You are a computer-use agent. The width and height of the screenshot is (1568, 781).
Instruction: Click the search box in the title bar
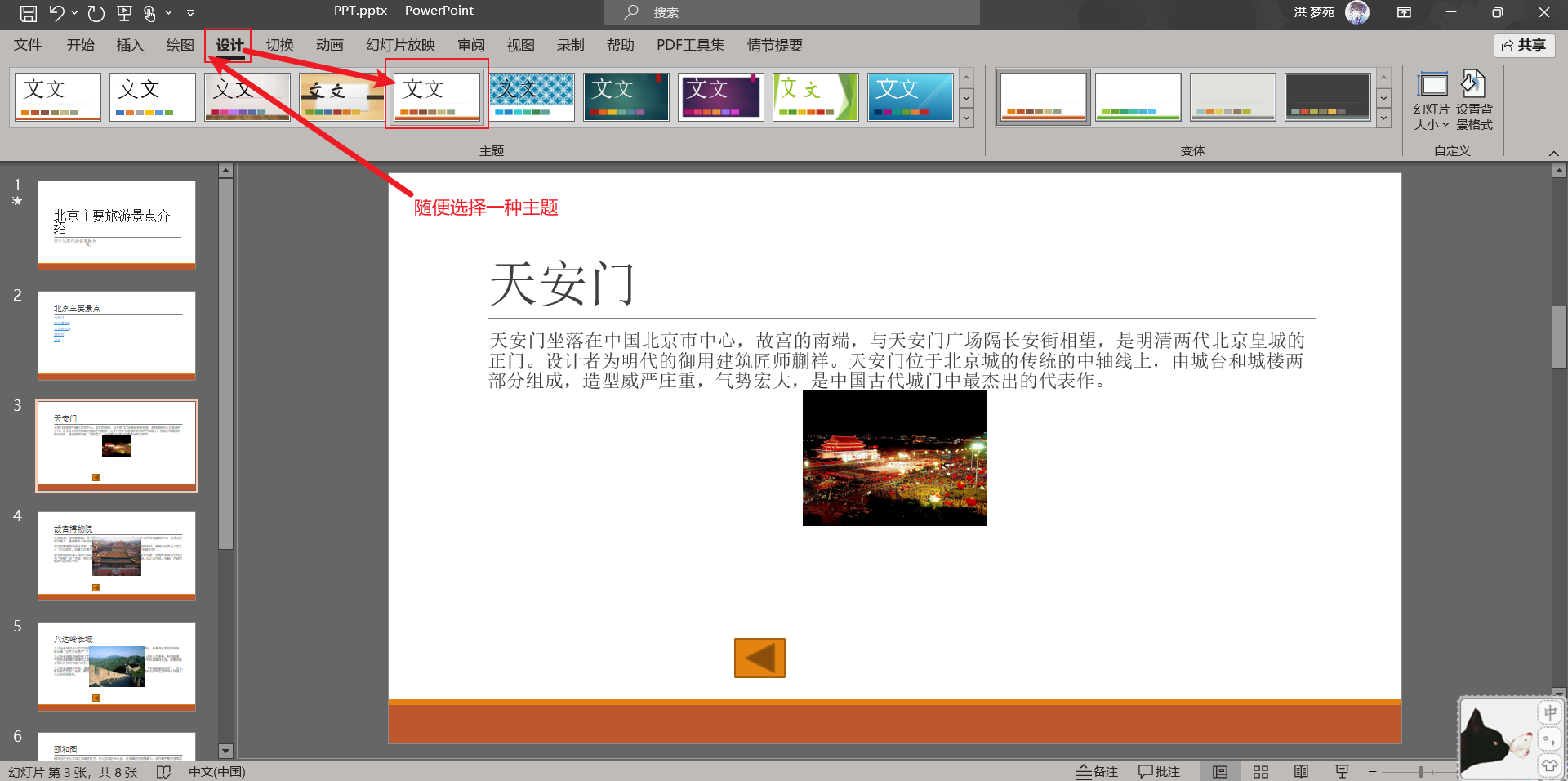tap(792, 12)
